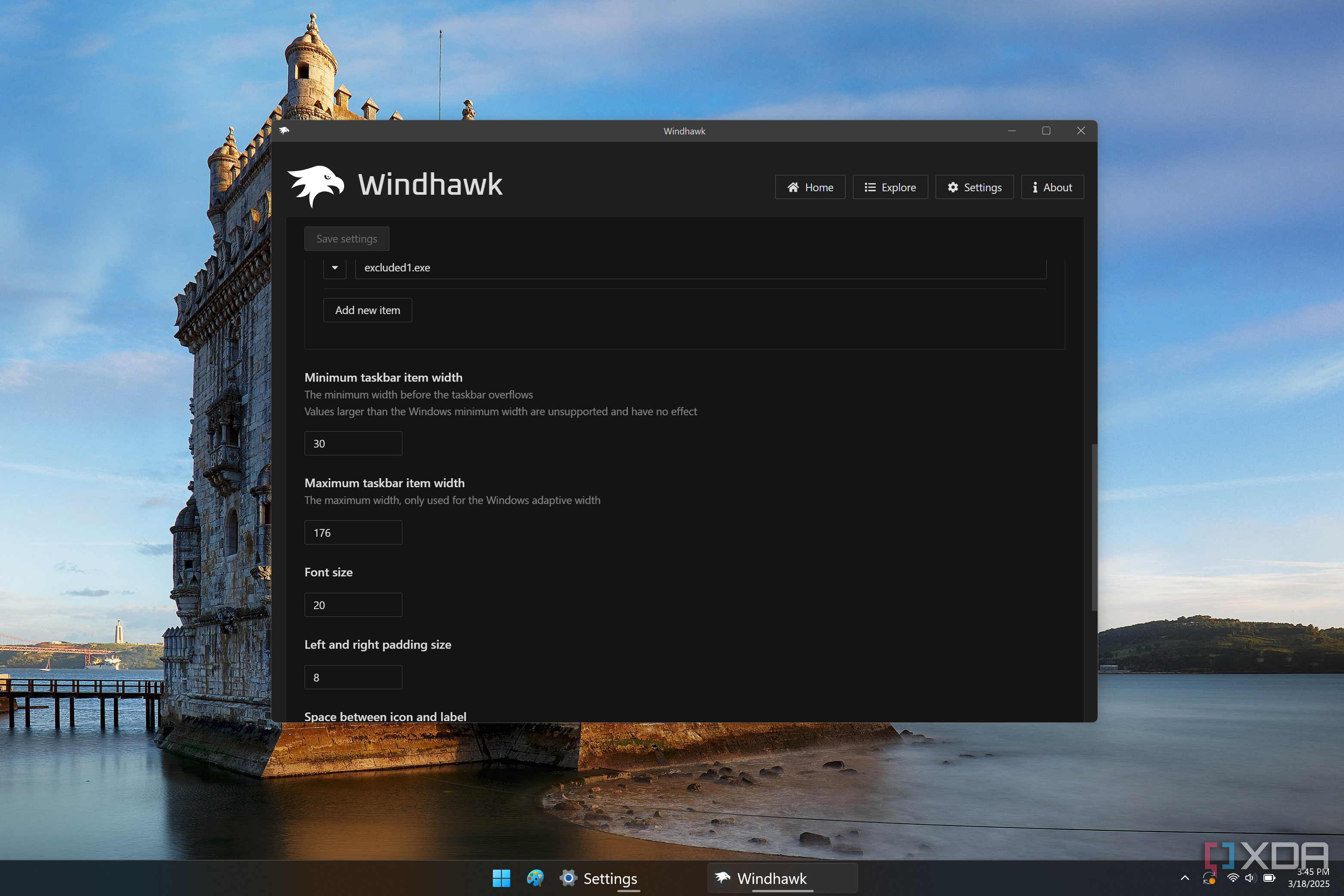Click the 'Maximum taskbar item width' heading
Viewport: 1344px width, 896px height.
point(385,483)
